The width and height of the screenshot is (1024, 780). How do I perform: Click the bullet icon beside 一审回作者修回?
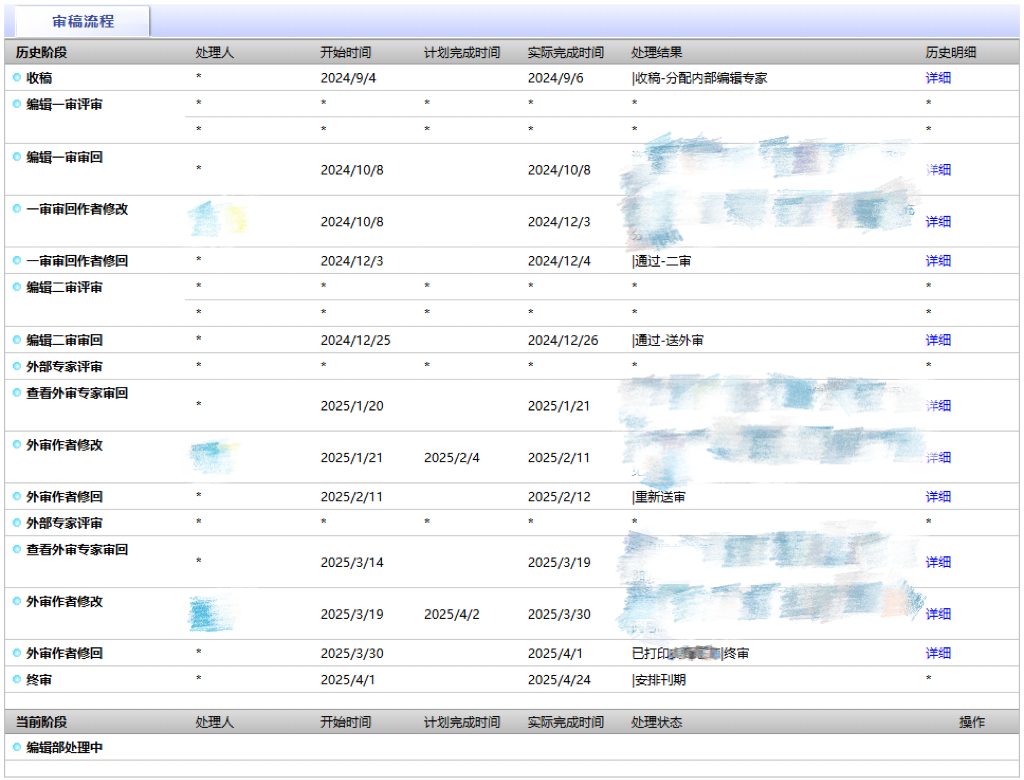(17, 261)
